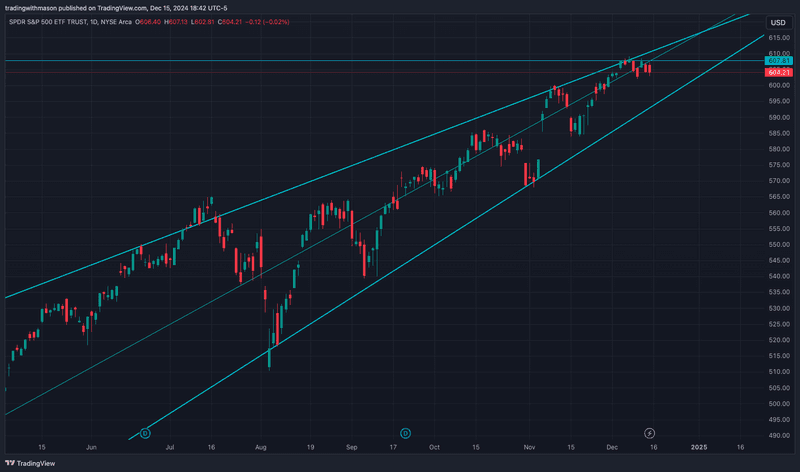Click the Sep label on time axis

352,448
